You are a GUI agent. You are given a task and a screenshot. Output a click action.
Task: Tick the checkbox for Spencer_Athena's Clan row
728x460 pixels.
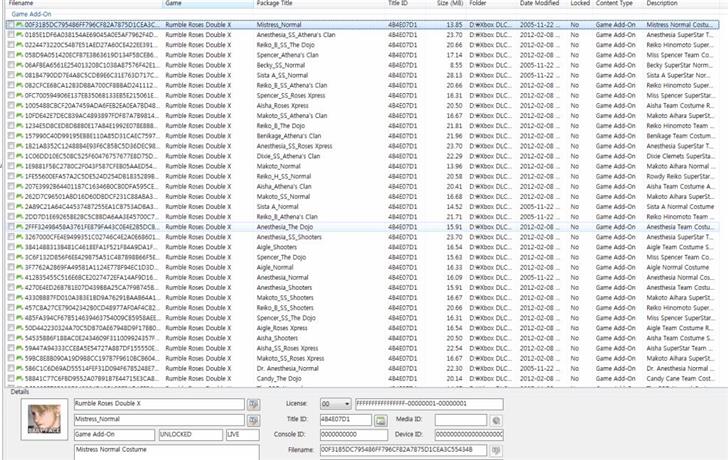point(11,55)
